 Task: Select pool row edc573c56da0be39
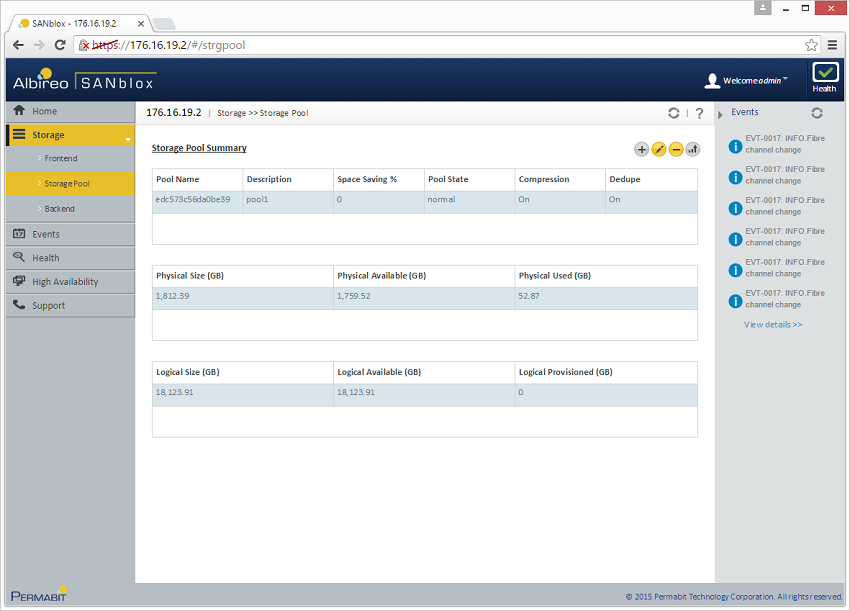pyautogui.click(x=425, y=202)
